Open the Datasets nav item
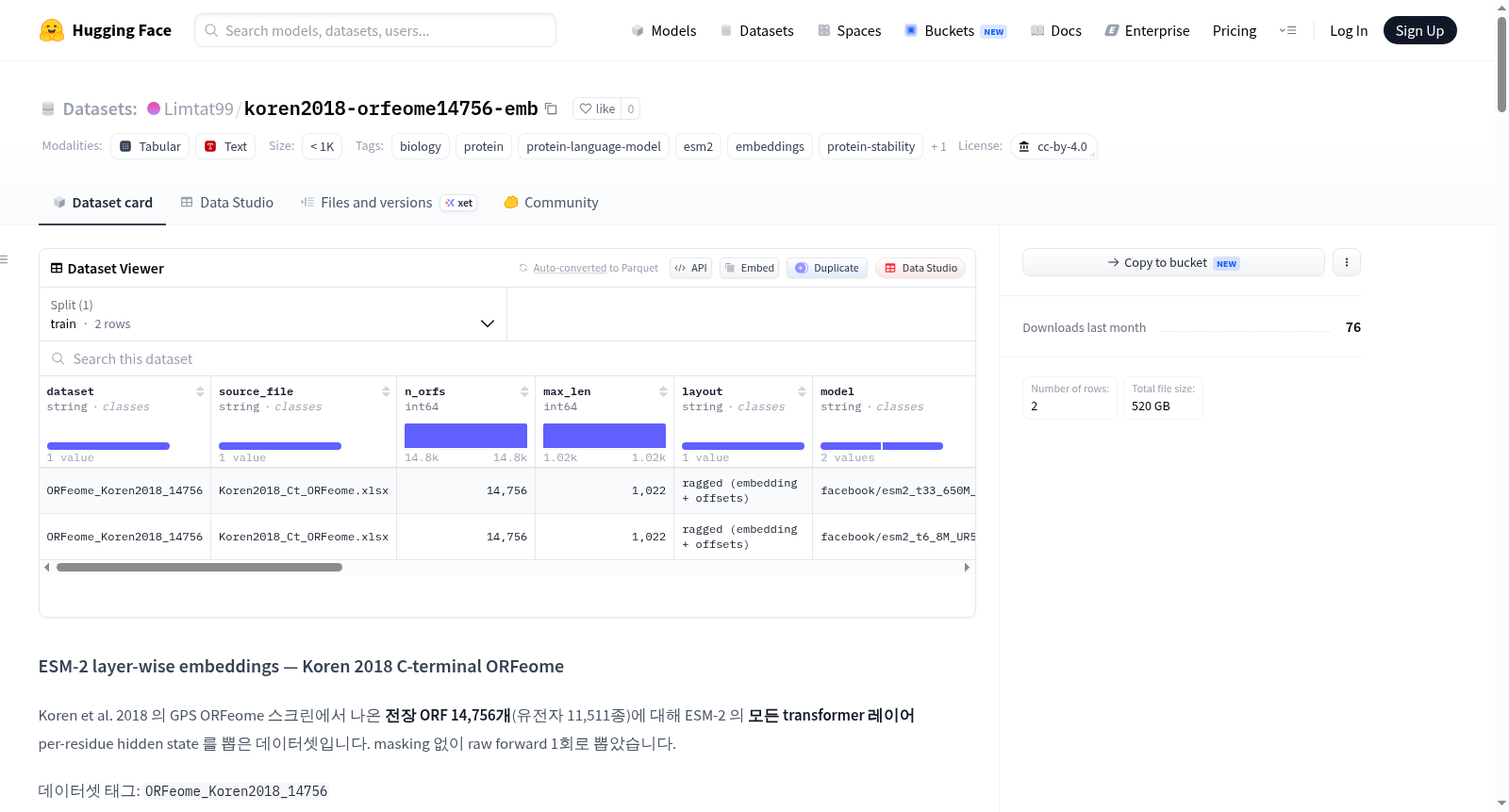 pyautogui.click(x=756, y=30)
